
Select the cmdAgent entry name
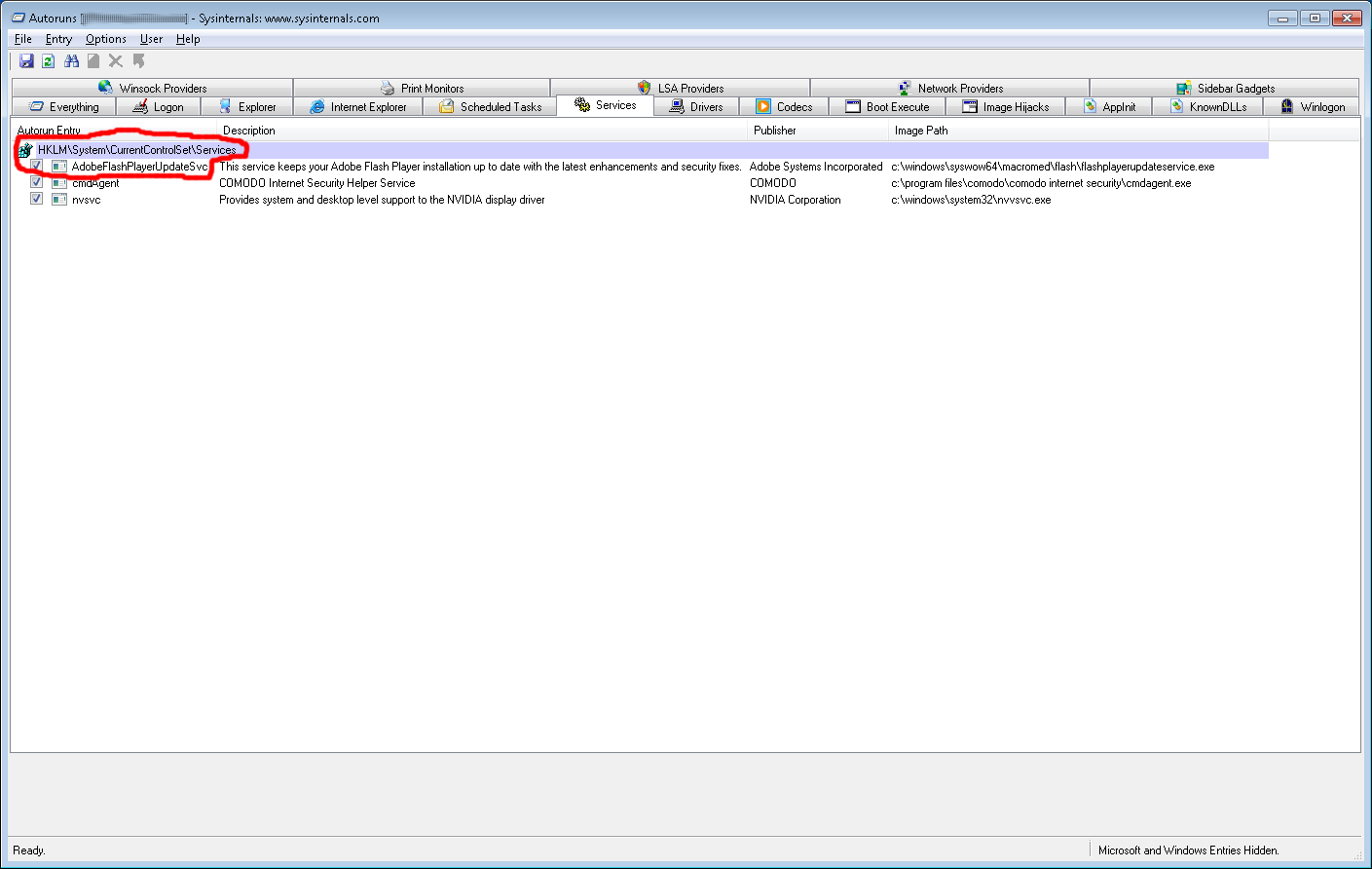[x=95, y=183]
